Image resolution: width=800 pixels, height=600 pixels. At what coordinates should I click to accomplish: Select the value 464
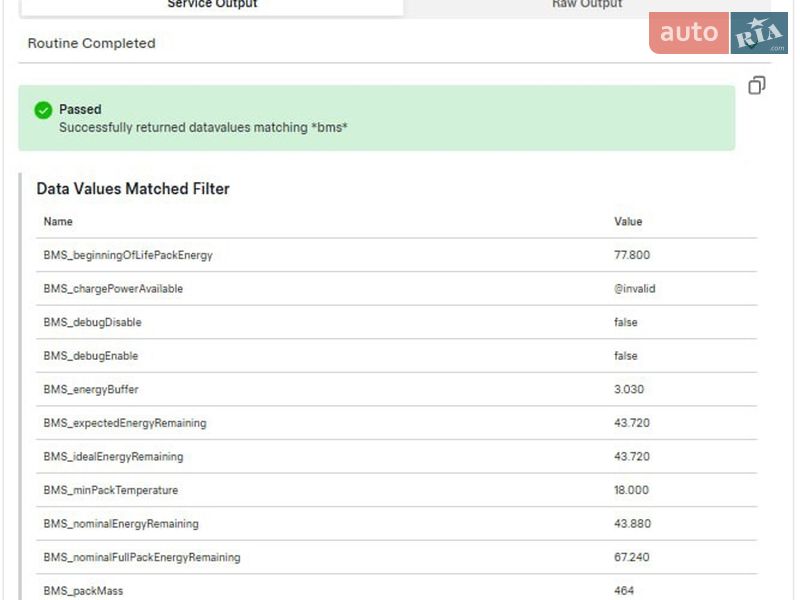(x=624, y=591)
